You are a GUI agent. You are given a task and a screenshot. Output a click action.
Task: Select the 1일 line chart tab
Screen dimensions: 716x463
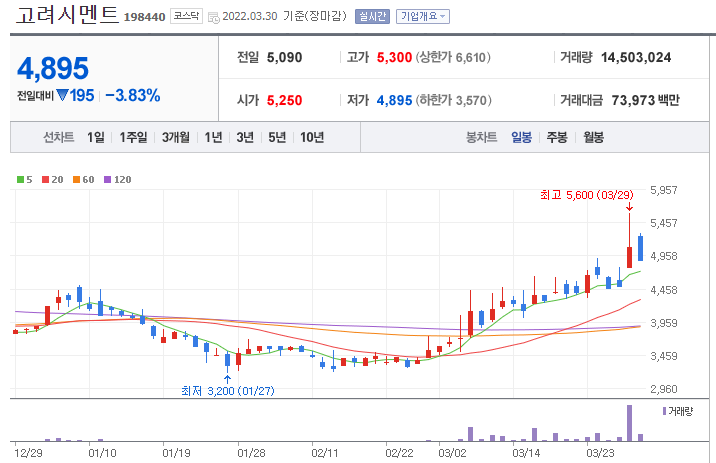pos(96,137)
